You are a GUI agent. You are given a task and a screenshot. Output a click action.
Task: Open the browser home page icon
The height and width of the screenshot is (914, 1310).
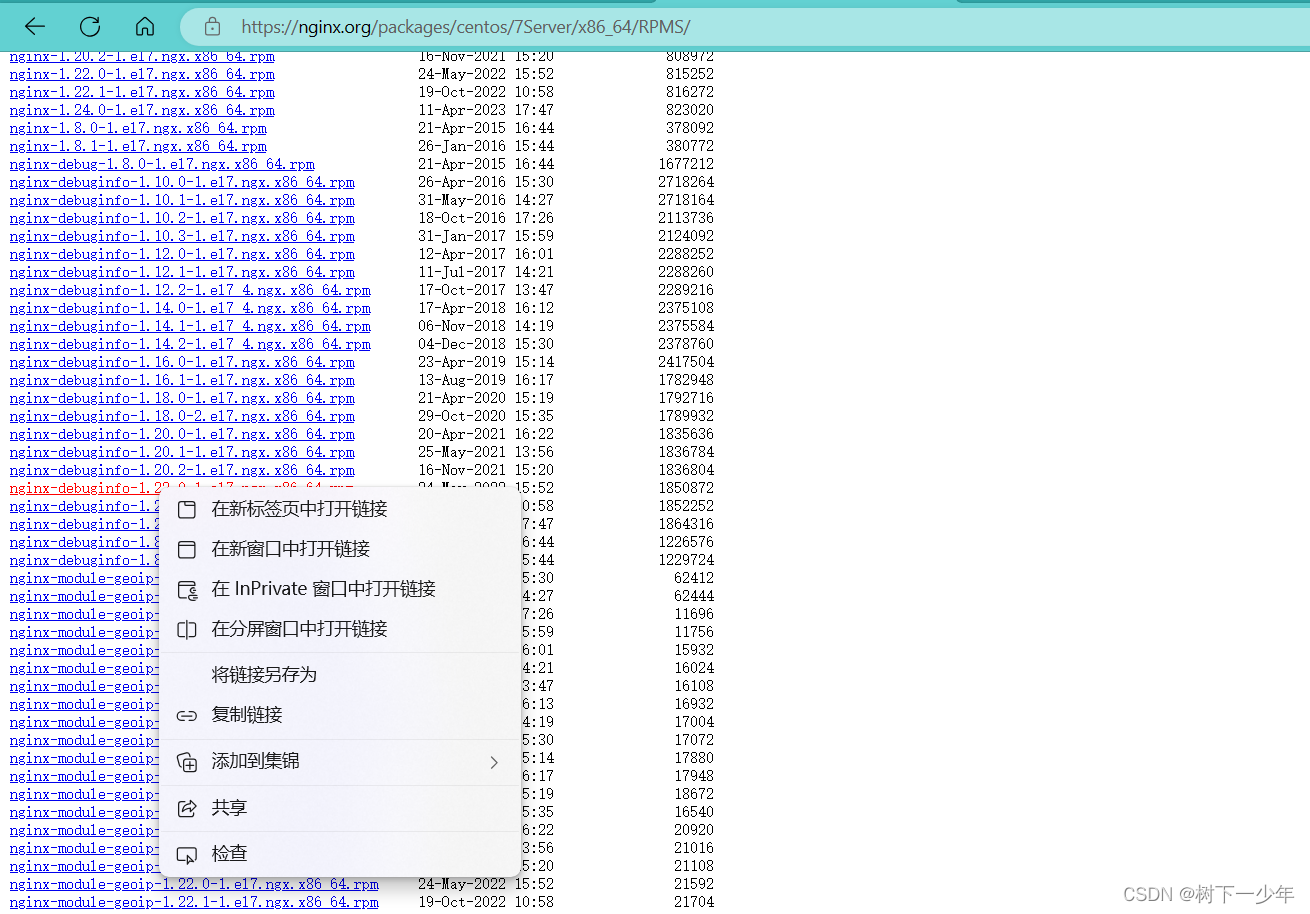145,27
